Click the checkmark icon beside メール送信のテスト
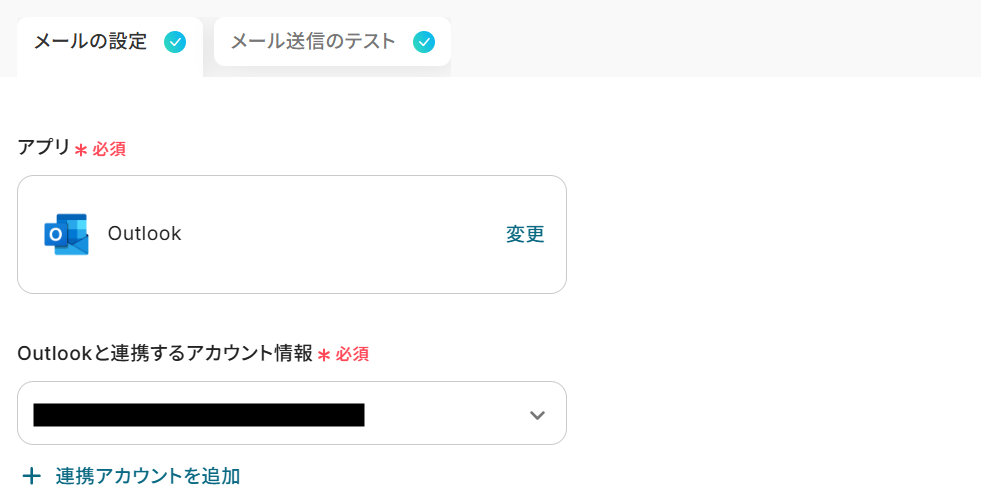The image size is (981, 498). tap(424, 42)
